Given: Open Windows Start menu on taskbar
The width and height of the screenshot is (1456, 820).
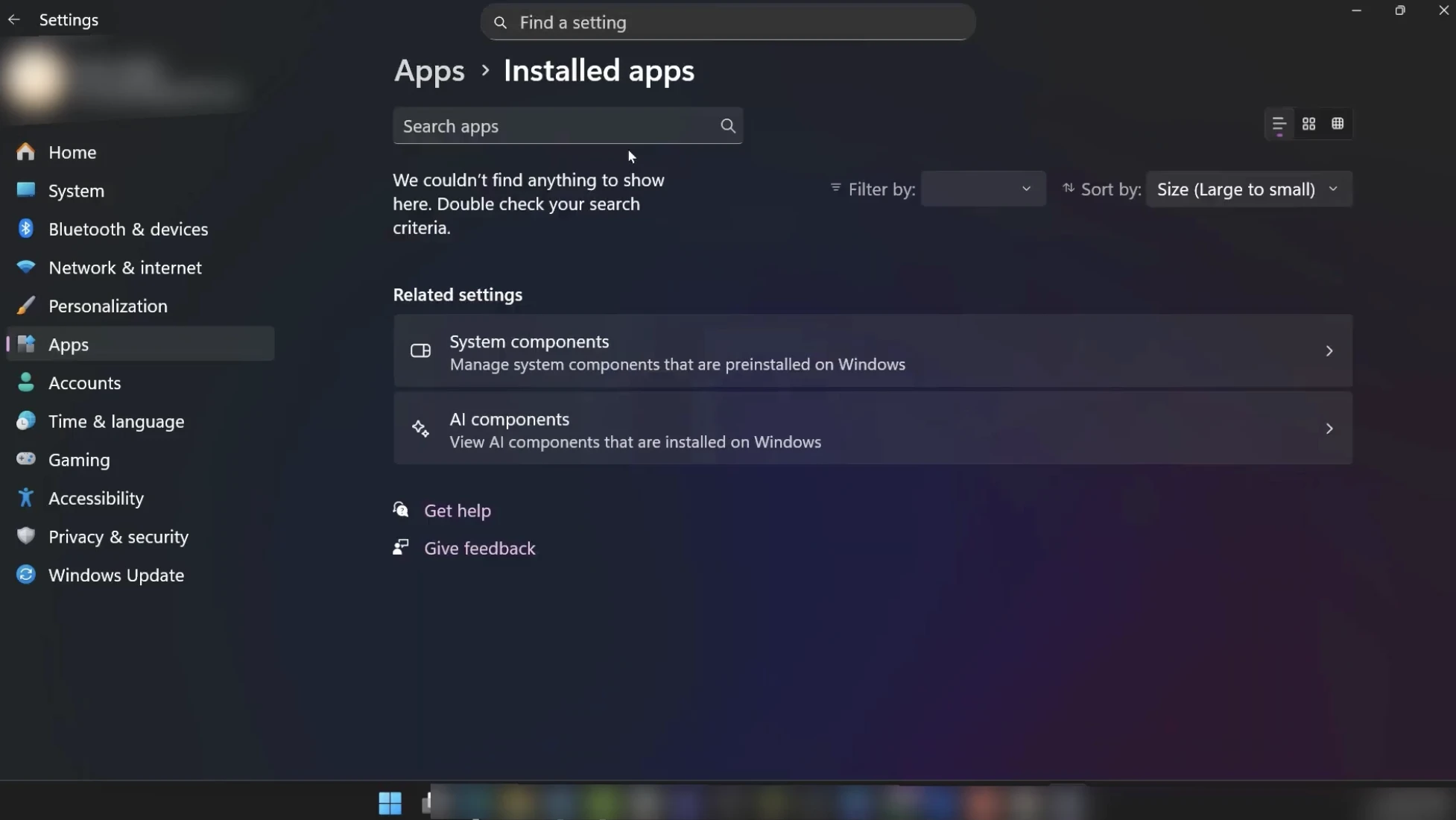Looking at the screenshot, I should point(390,802).
